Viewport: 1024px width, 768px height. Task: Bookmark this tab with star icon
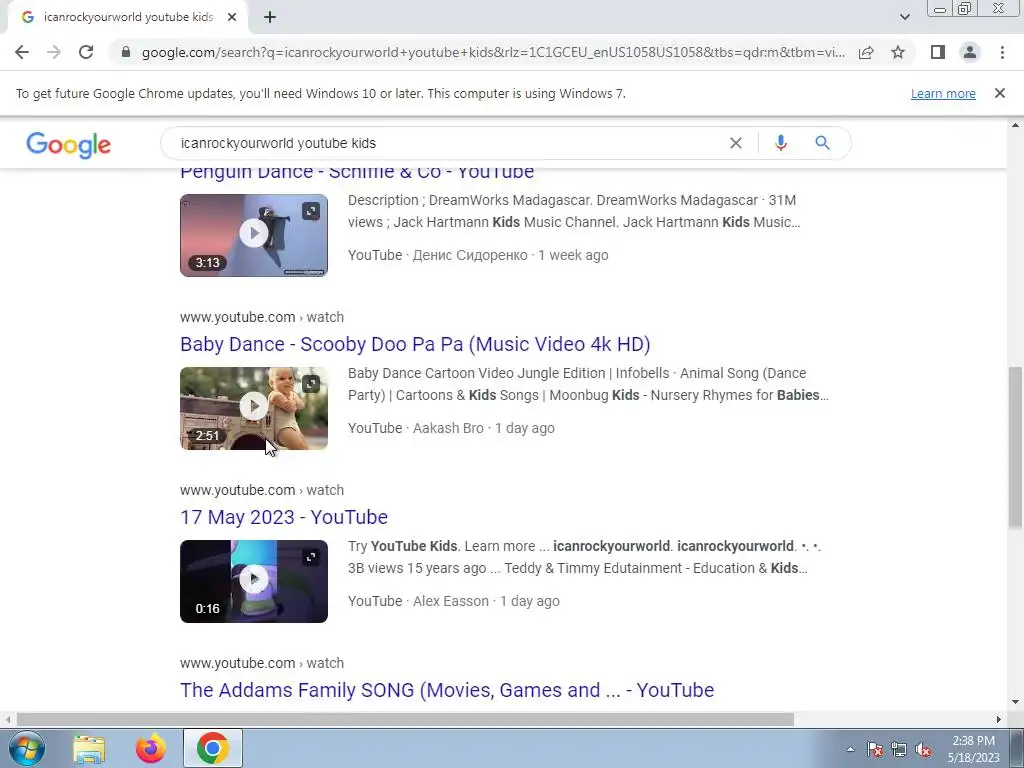tap(898, 52)
